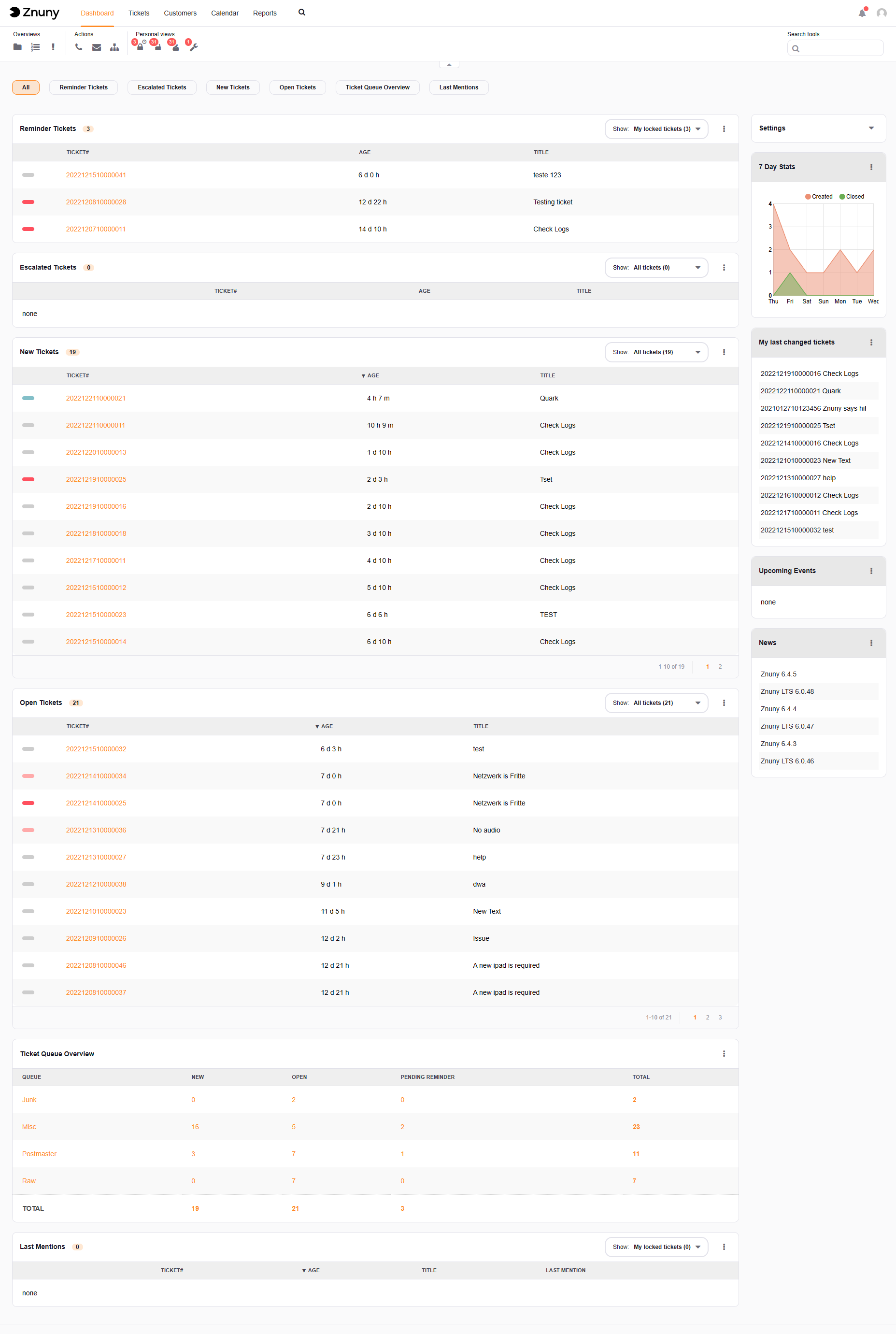The image size is (896, 1334).
Task: Open the Queue view folder icon
Action: point(17,47)
